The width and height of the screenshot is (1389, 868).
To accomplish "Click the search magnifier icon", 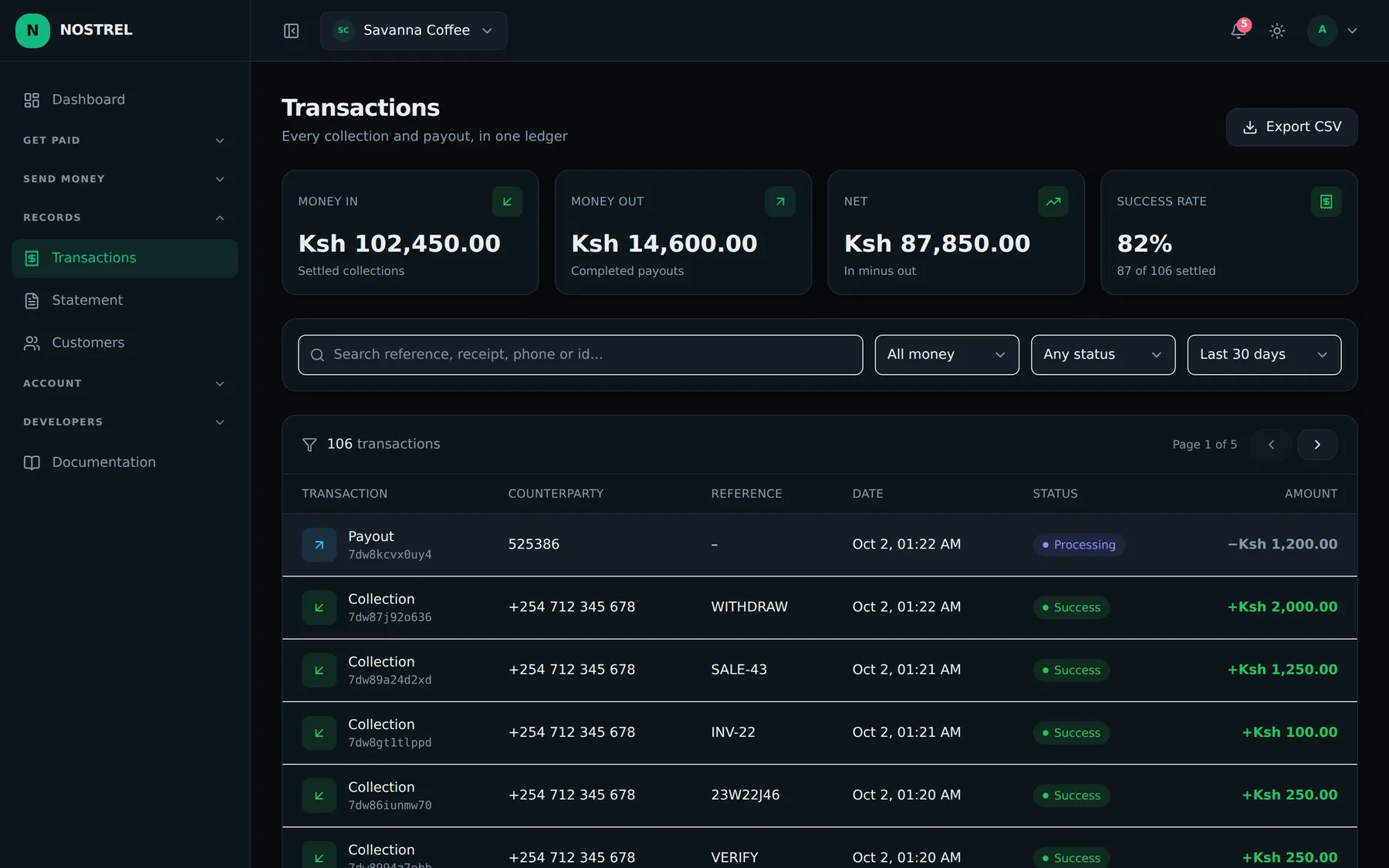I will (x=317, y=355).
